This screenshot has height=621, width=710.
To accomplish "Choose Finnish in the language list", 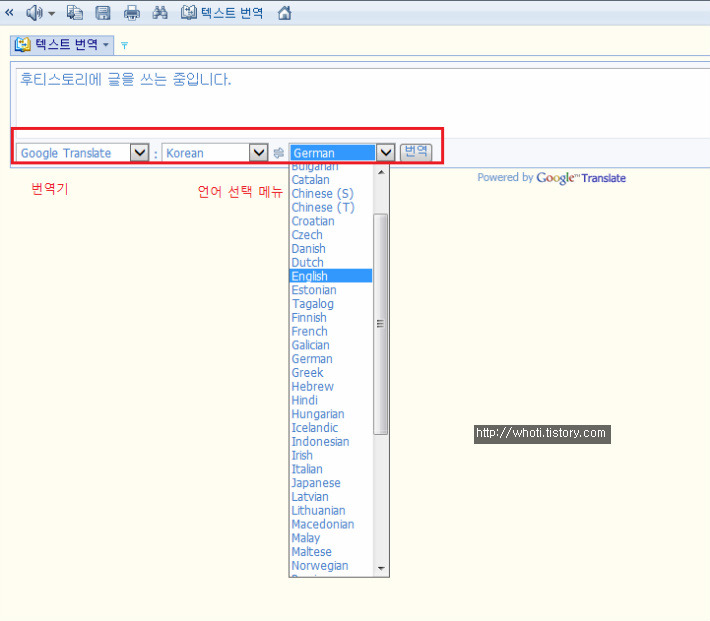I will point(331,318).
